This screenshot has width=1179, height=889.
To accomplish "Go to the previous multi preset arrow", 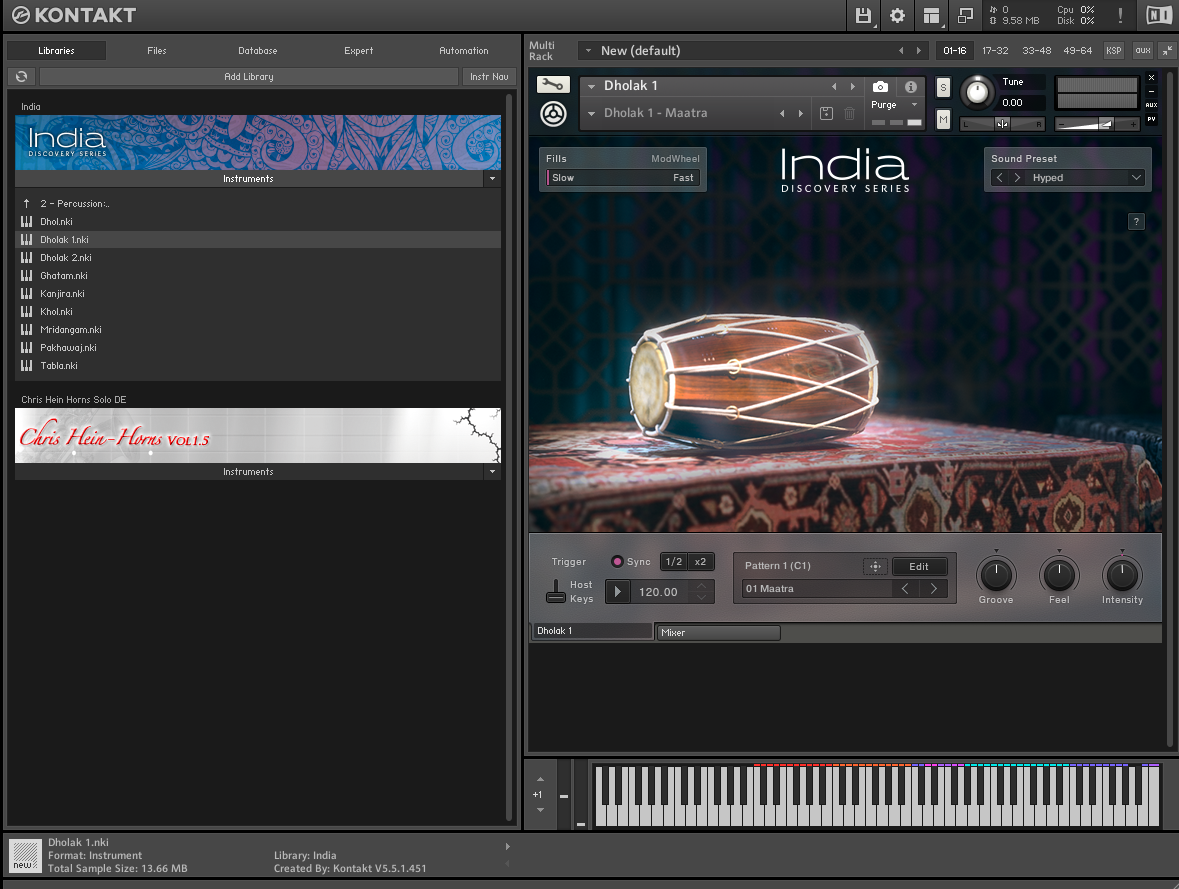I will point(901,50).
